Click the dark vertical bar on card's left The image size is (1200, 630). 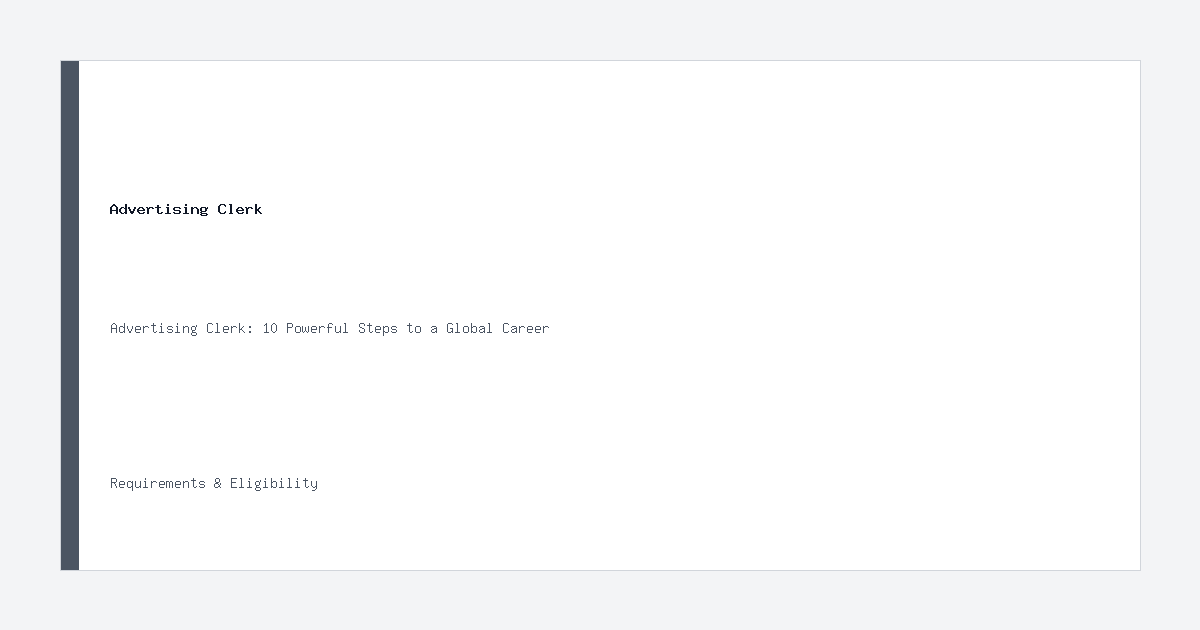[x=70, y=315]
